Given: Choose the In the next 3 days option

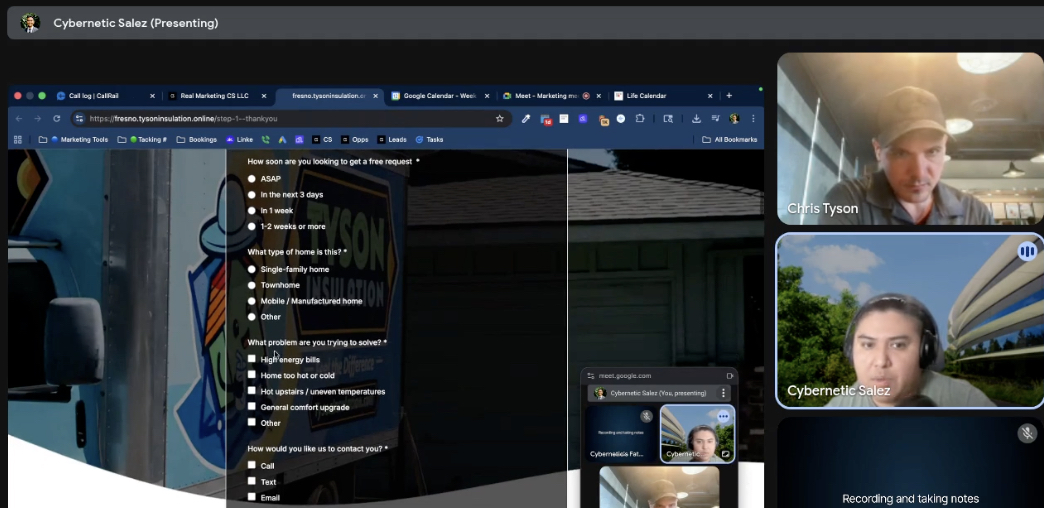Looking at the screenshot, I should click(x=251, y=194).
